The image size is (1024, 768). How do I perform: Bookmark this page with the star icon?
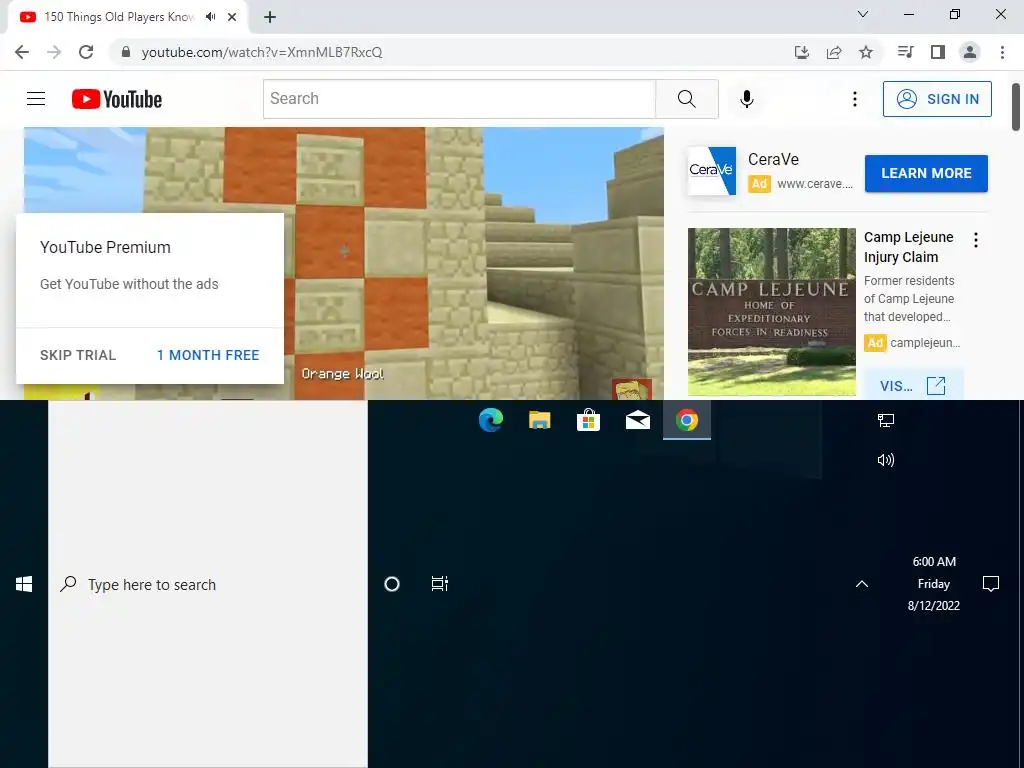point(866,52)
